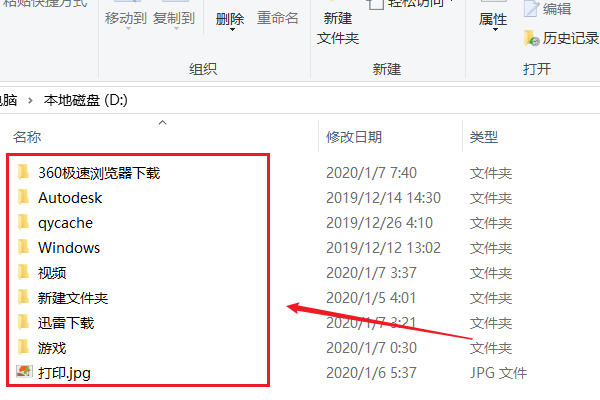Click the Autodesk folder name
Viewport: 600px width, 400px height.
tap(70, 198)
